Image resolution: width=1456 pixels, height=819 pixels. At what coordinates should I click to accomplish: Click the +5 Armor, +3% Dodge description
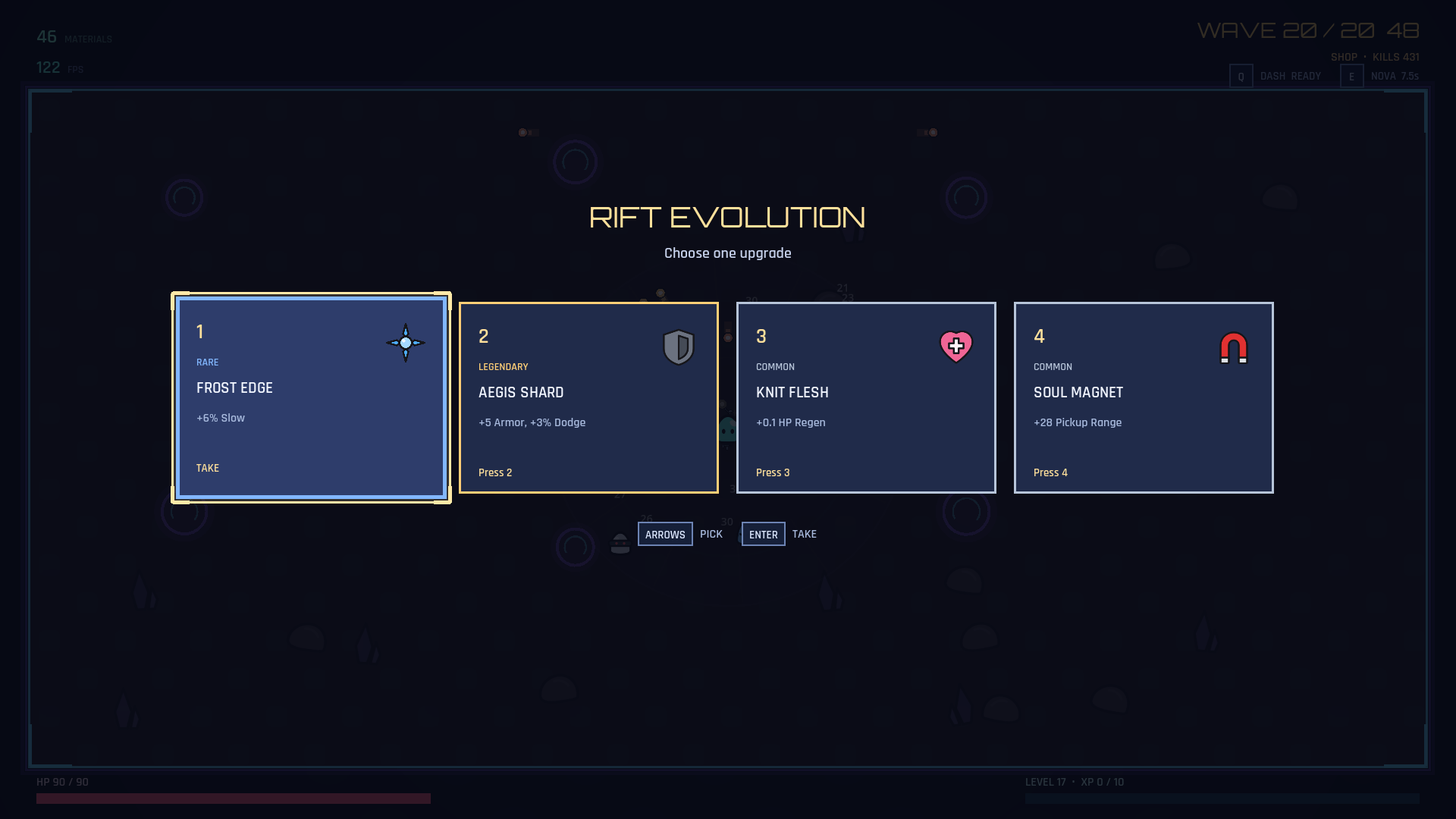click(532, 422)
